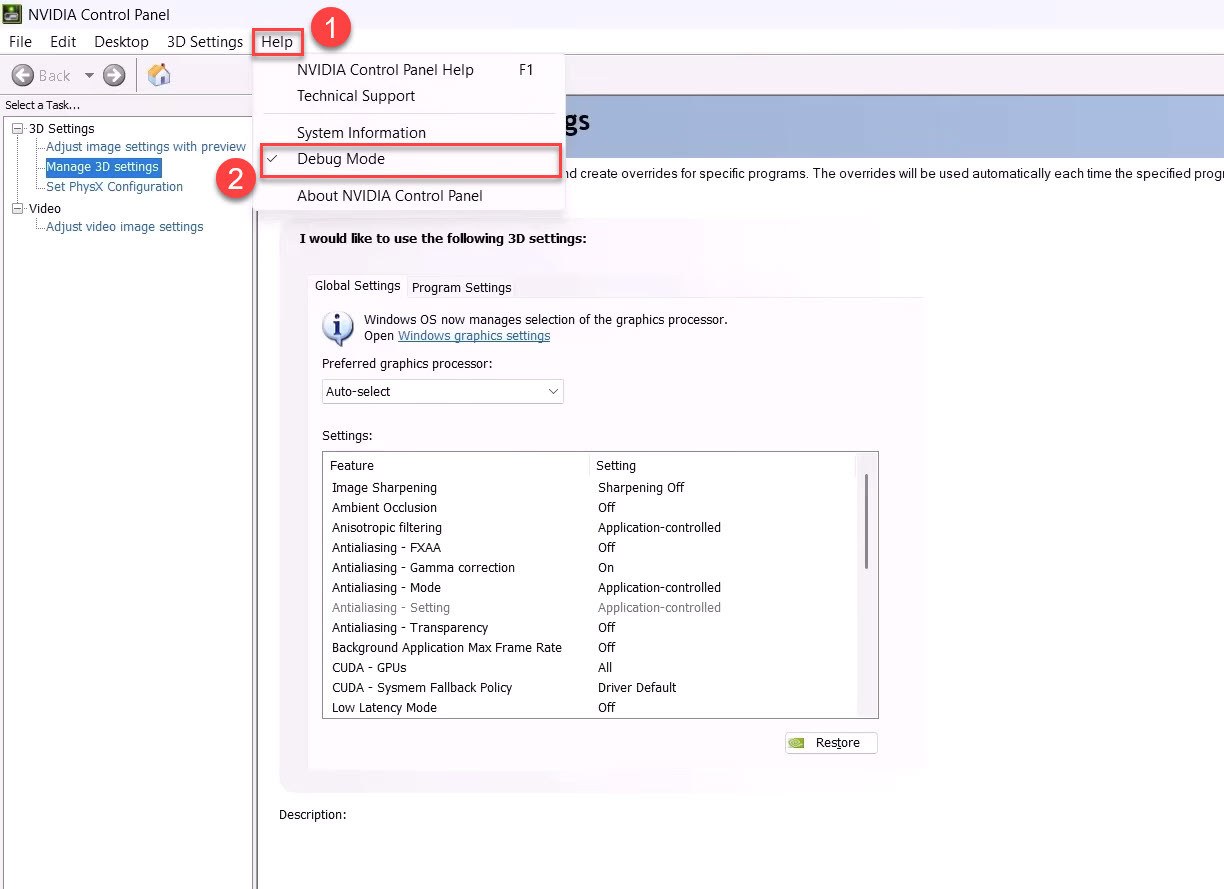Click the Back arrow icon
This screenshot has width=1224, height=889.
point(23,75)
